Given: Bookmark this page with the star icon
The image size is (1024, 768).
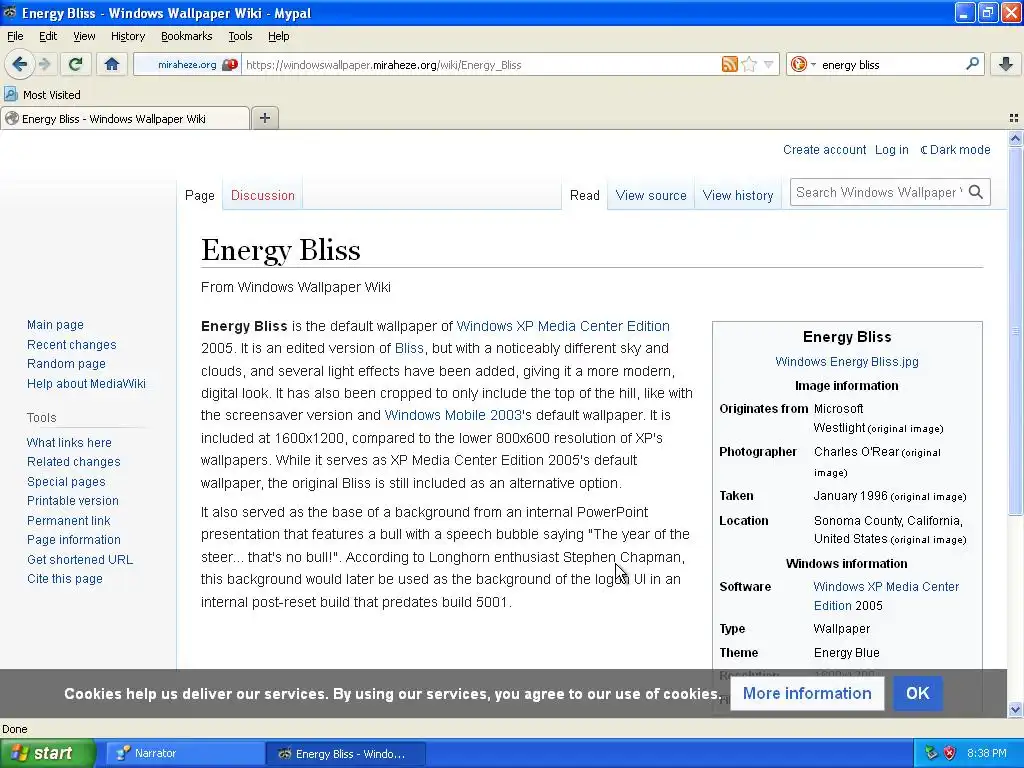Looking at the screenshot, I should 749,64.
